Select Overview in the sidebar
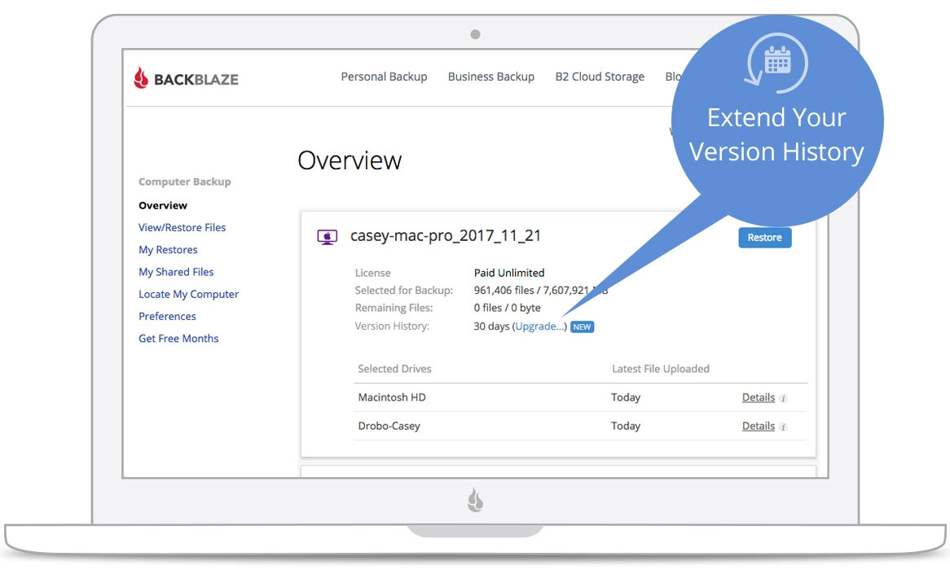Image resolution: width=950 pixels, height=574 pixels. tap(162, 205)
